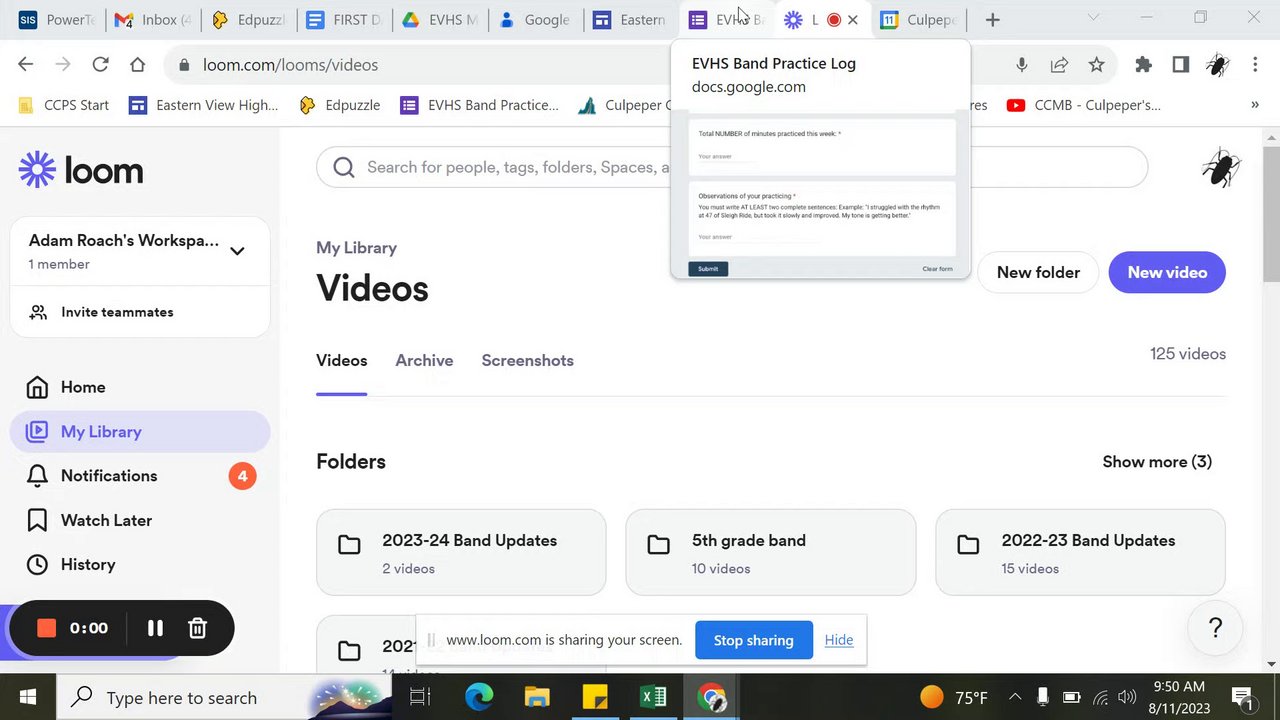This screenshot has height=720, width=1280.
Task: Switch to the Archive tab
Action: 424,360
